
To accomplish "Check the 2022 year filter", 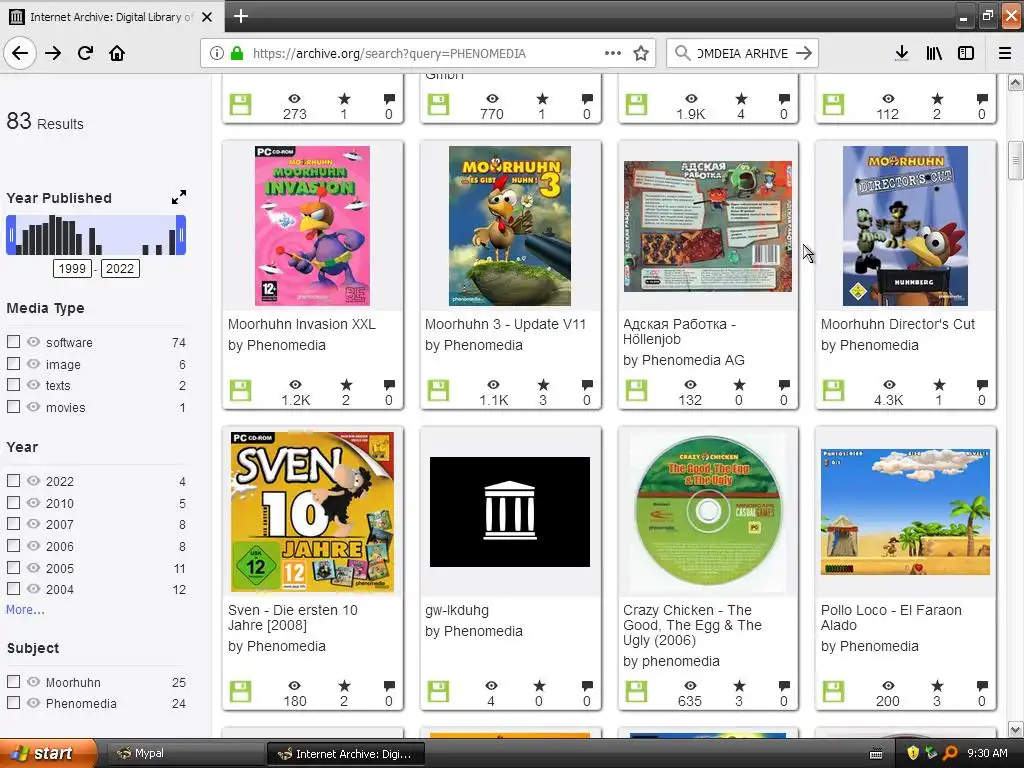I will click(x=13, y=481).
